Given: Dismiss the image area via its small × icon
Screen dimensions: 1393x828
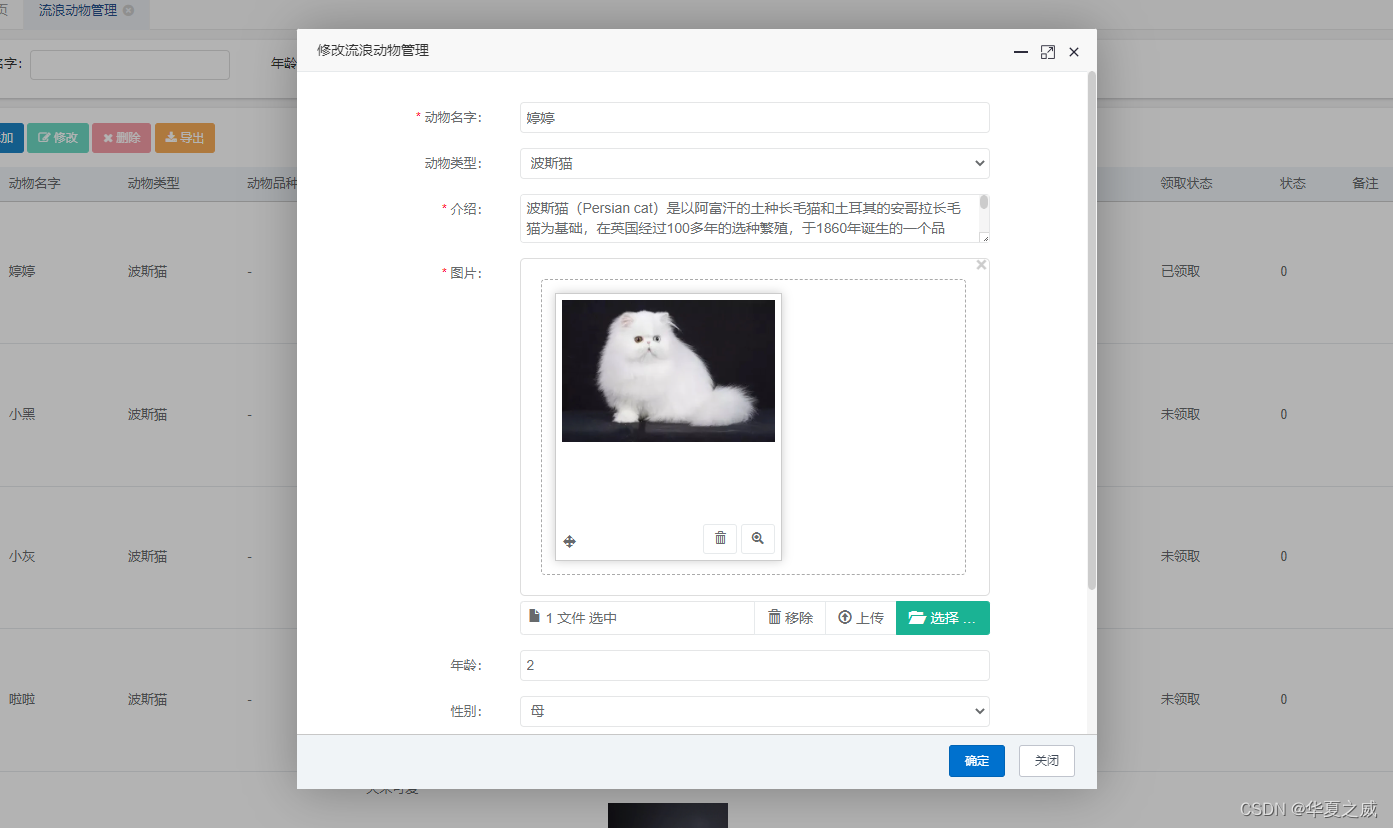Looking at the screenshot, I should tap(981, 264).
